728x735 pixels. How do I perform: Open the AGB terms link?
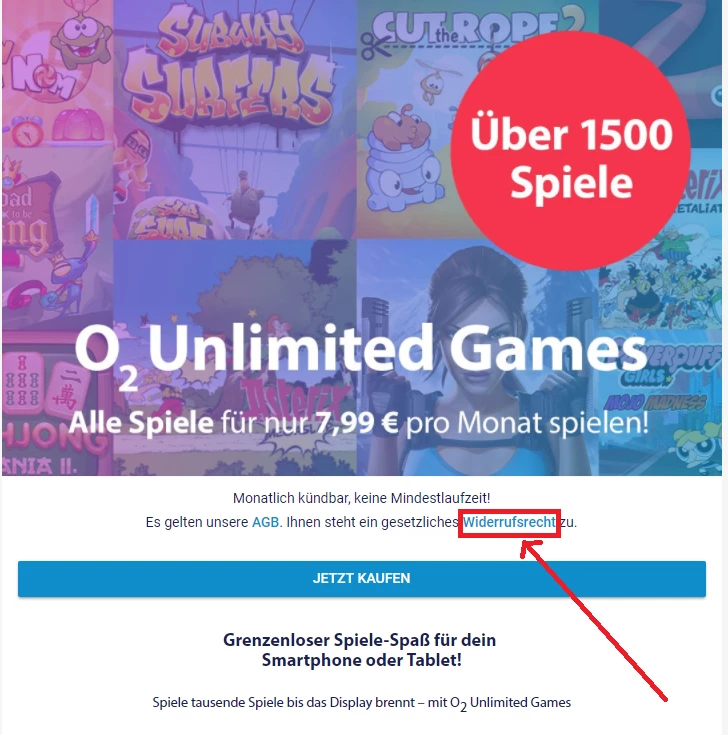click(x=266, y=522)
